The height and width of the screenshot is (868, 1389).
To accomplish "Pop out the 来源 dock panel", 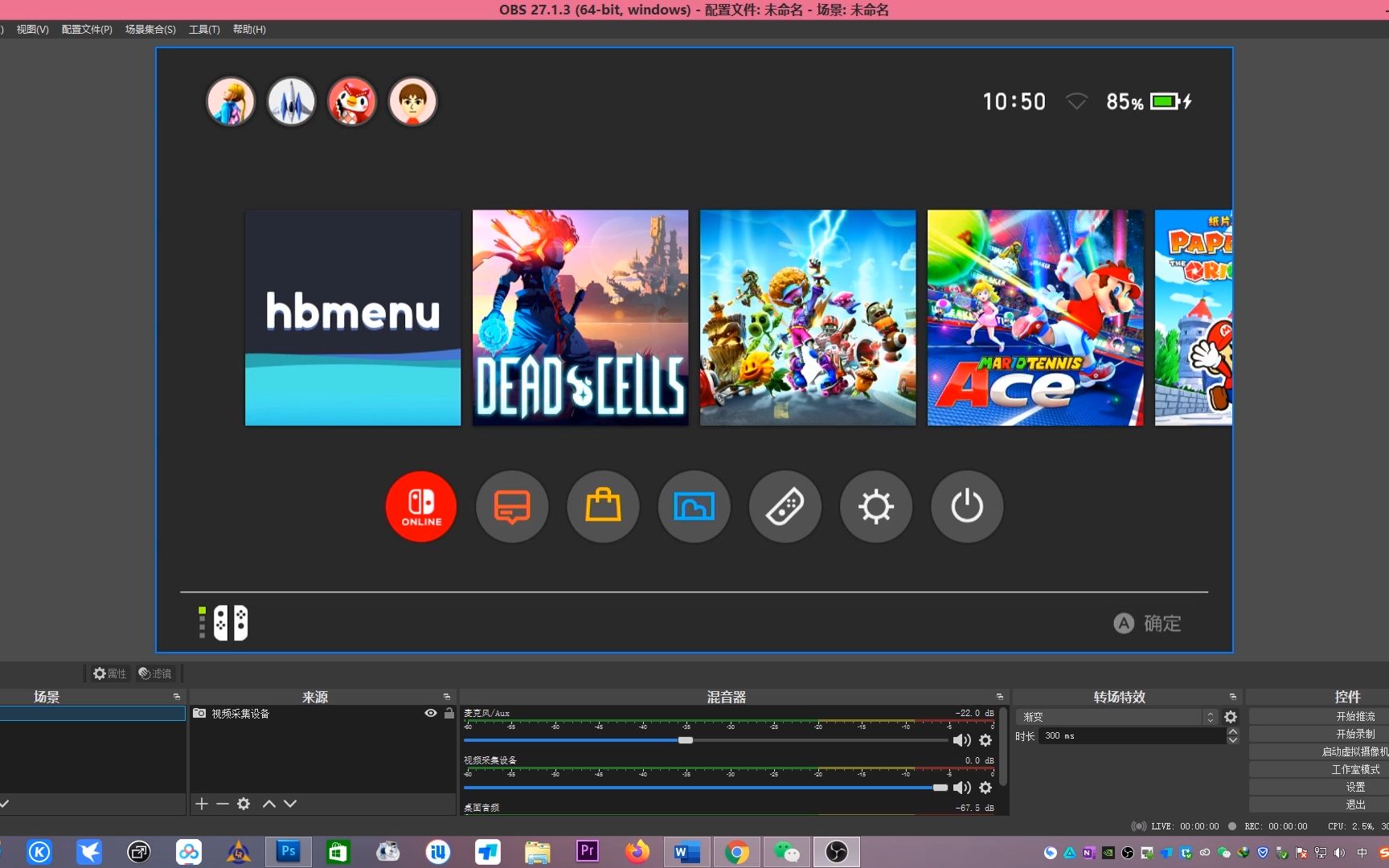I will (x=447, y=697).
